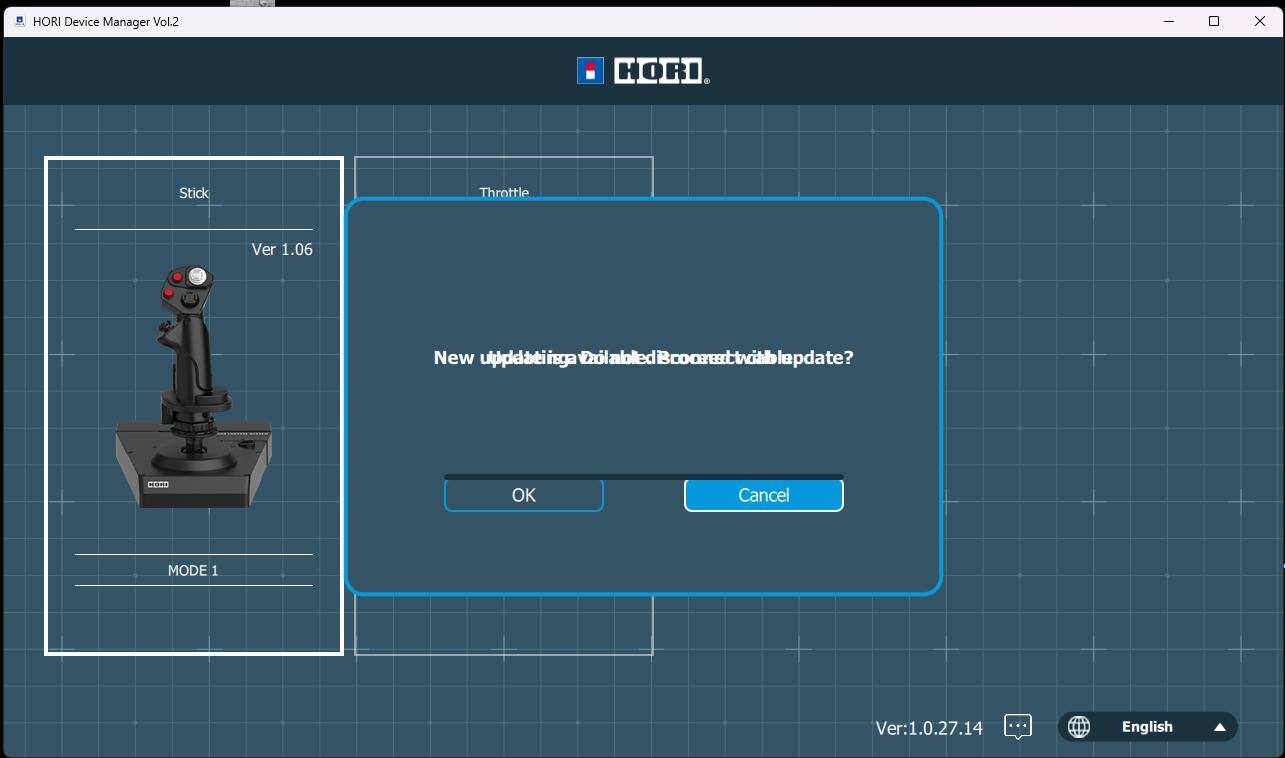This screenshot has width=1285, height=758.
Task: Open the feedback speech bubble icon
Action: coord(1017,727)
